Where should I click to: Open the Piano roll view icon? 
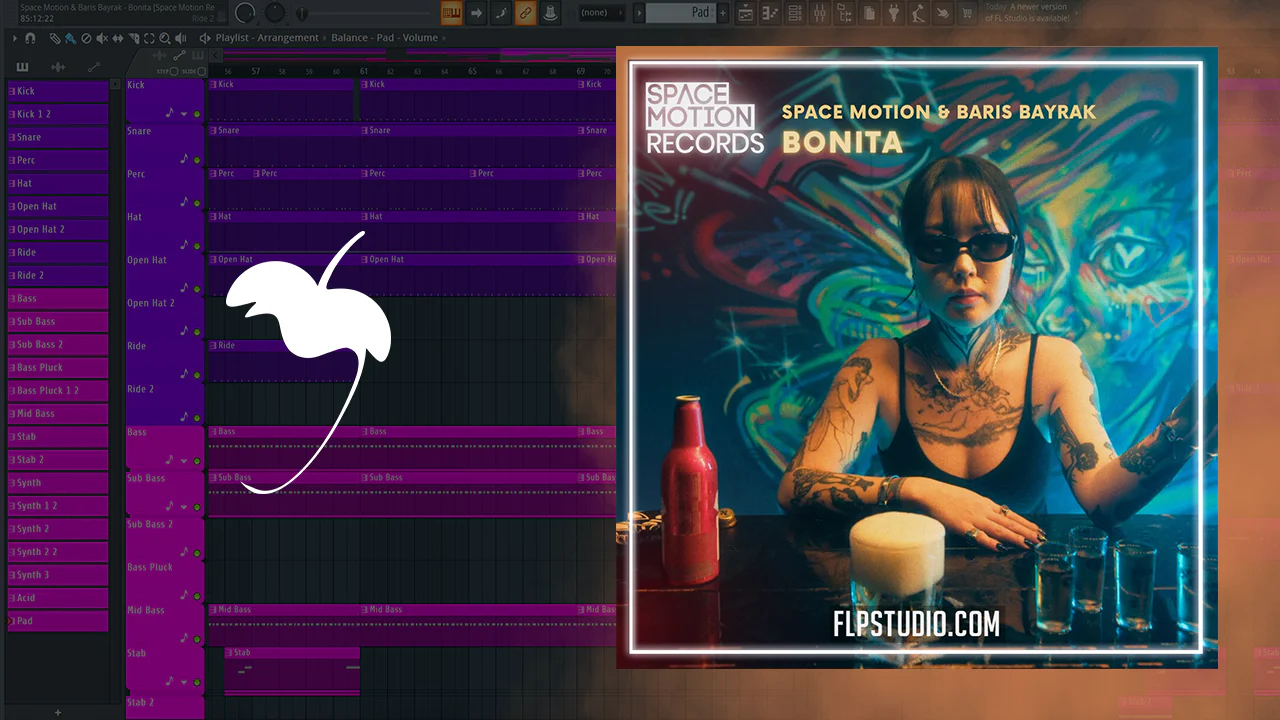770,13
